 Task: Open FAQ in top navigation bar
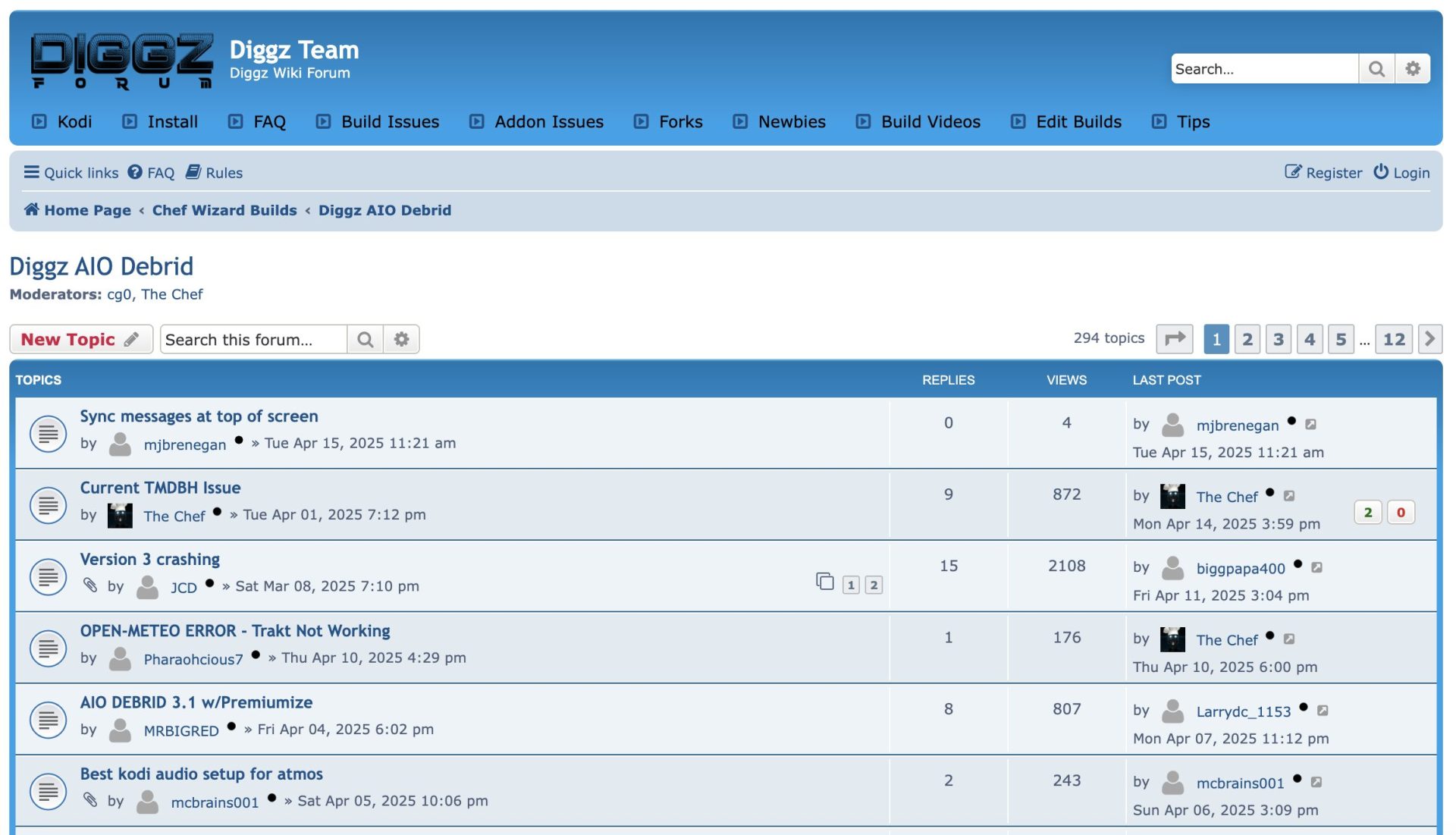pos(257,121)
